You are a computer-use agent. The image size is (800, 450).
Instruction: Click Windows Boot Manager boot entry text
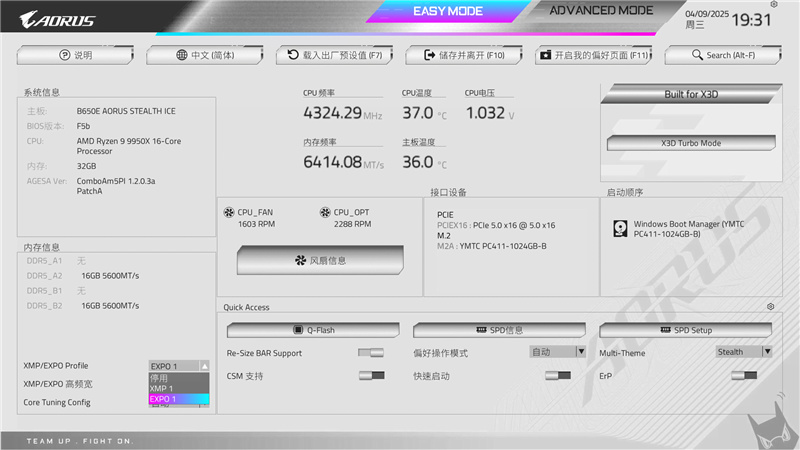(689, 229)
